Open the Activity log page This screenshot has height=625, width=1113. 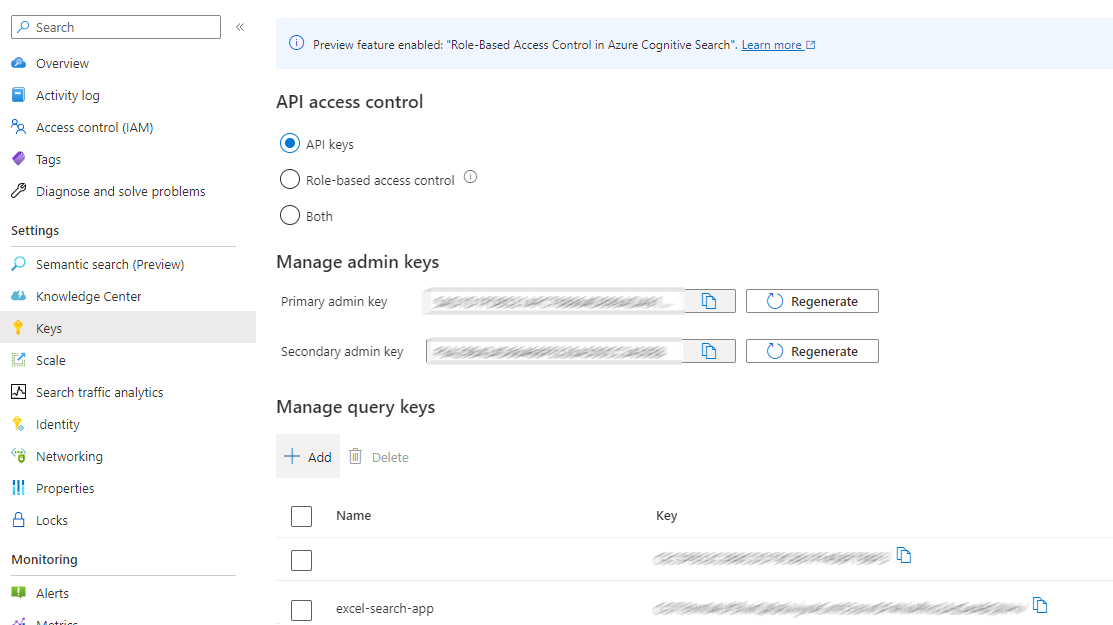(x=68, y=95)
